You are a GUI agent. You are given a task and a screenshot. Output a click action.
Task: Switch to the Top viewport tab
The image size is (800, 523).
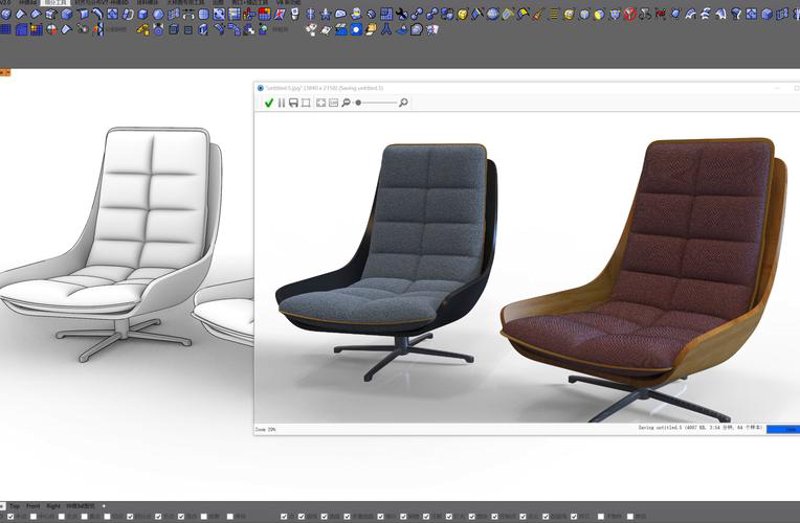(x=15, y=506)
